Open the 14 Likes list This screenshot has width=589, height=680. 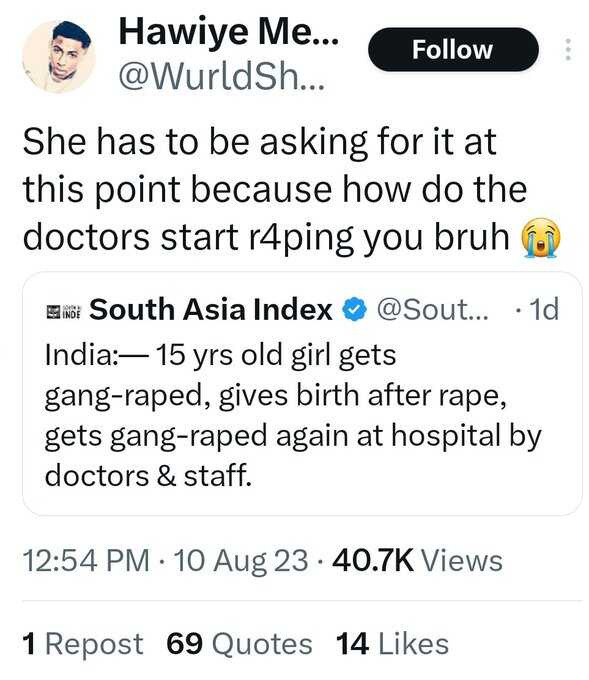(393, 644)
